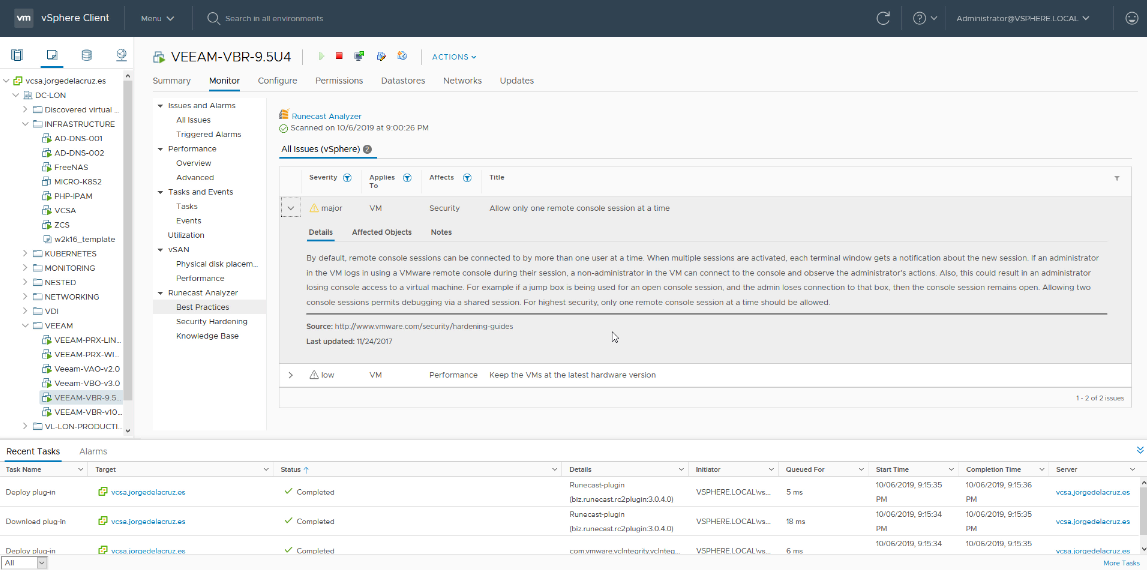Select Triggered Alarms in Monitor menu
The width and height of the screenshot is (1147, 570).
208,134
